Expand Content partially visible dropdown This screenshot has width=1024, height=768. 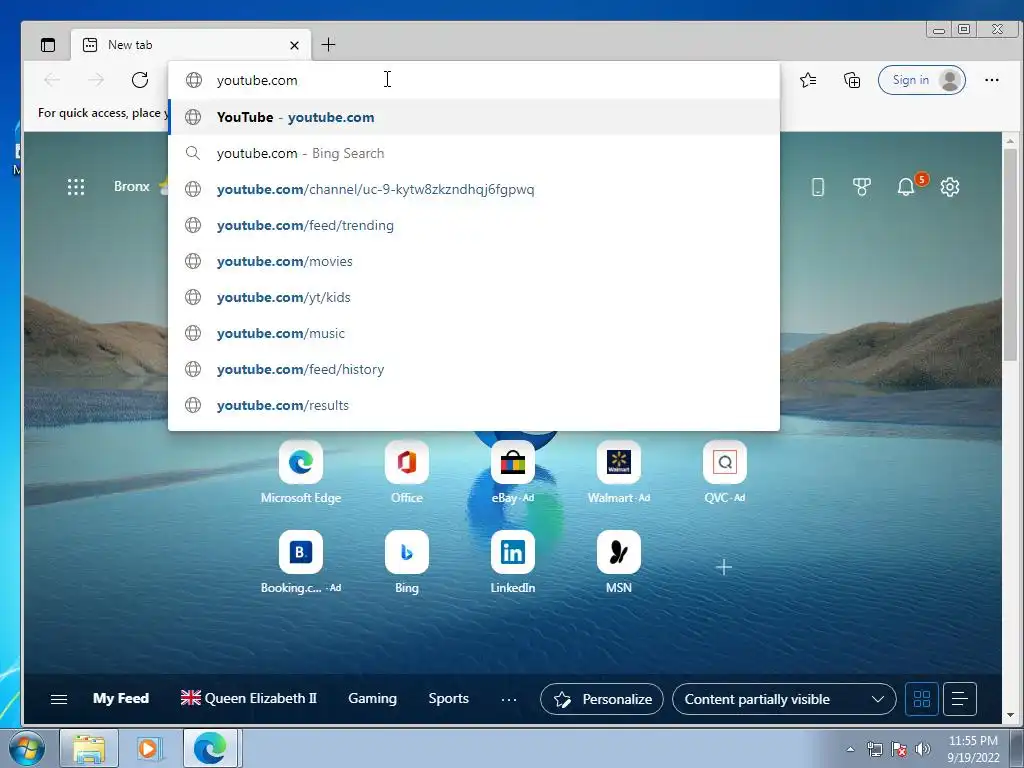[x=784, y=699]
